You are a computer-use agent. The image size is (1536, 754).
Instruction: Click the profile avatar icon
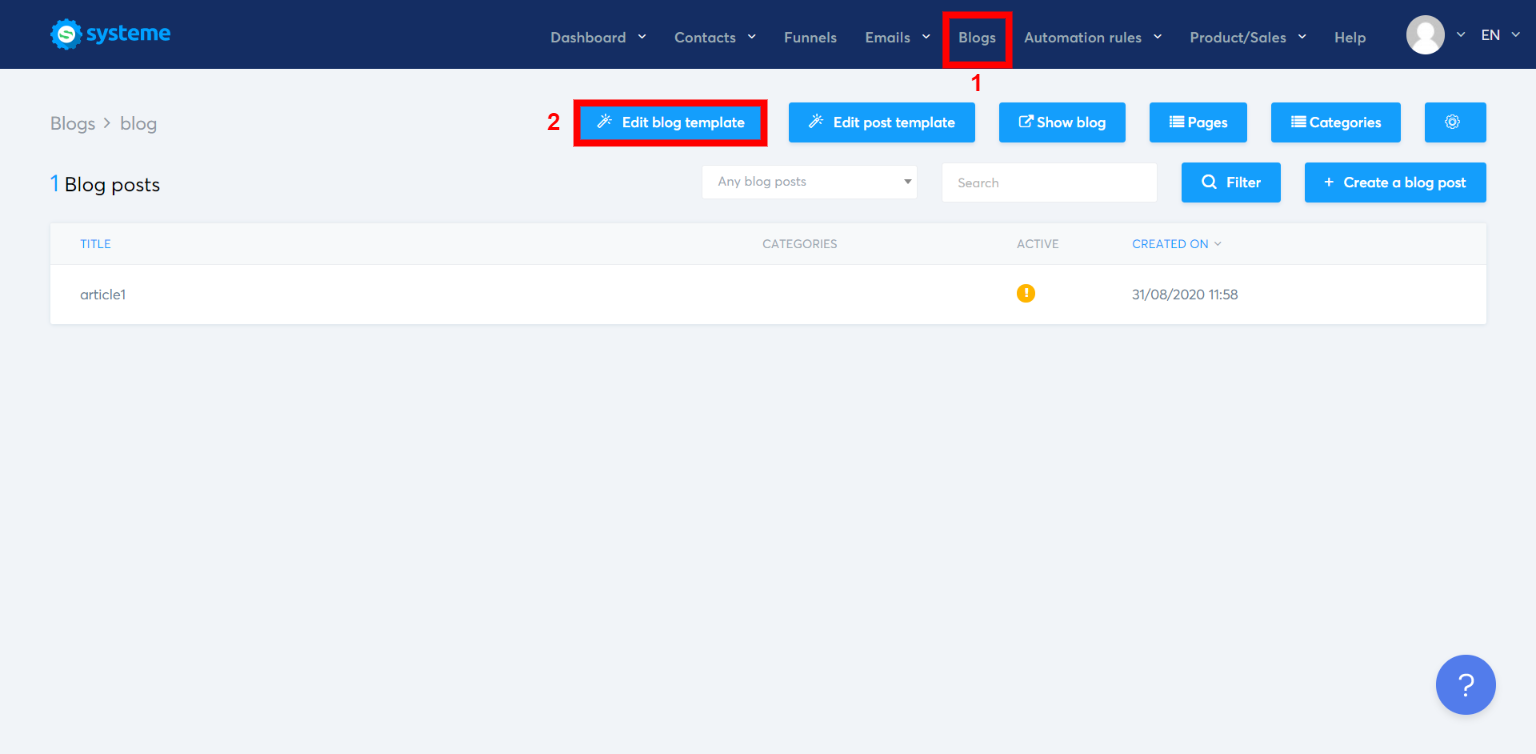click(1426, 34)
